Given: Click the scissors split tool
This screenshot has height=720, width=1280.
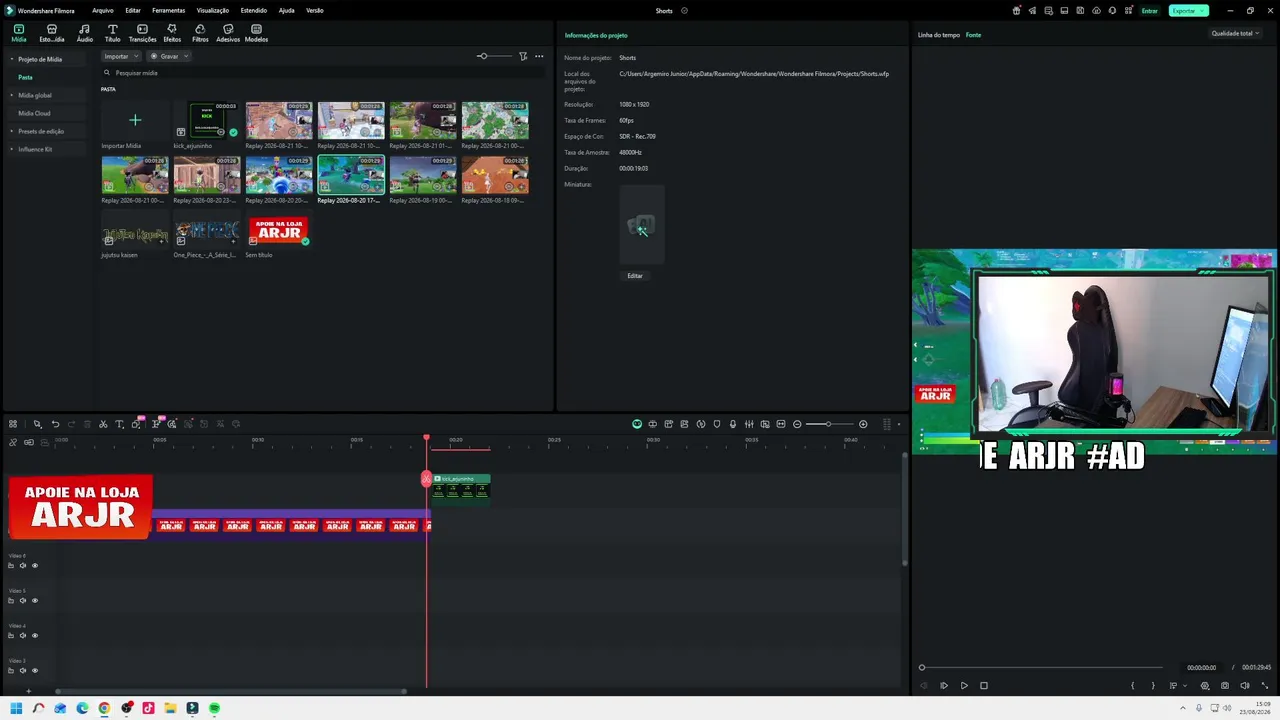Looking at the screenshot, I should (103, 424).
